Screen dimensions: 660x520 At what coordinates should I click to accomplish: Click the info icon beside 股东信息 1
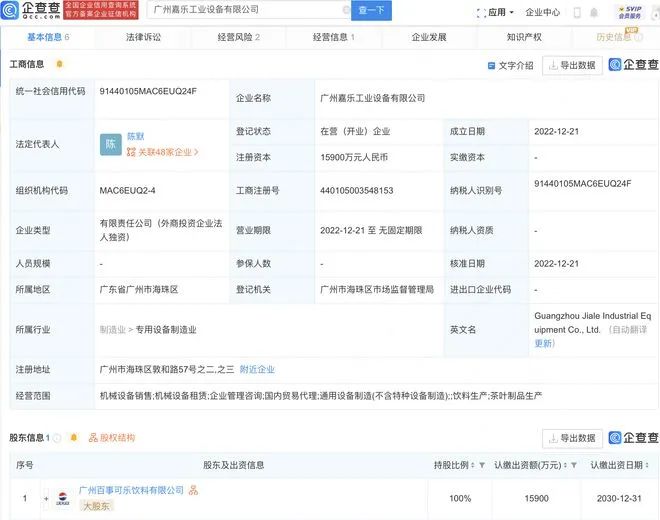point(57,438)
